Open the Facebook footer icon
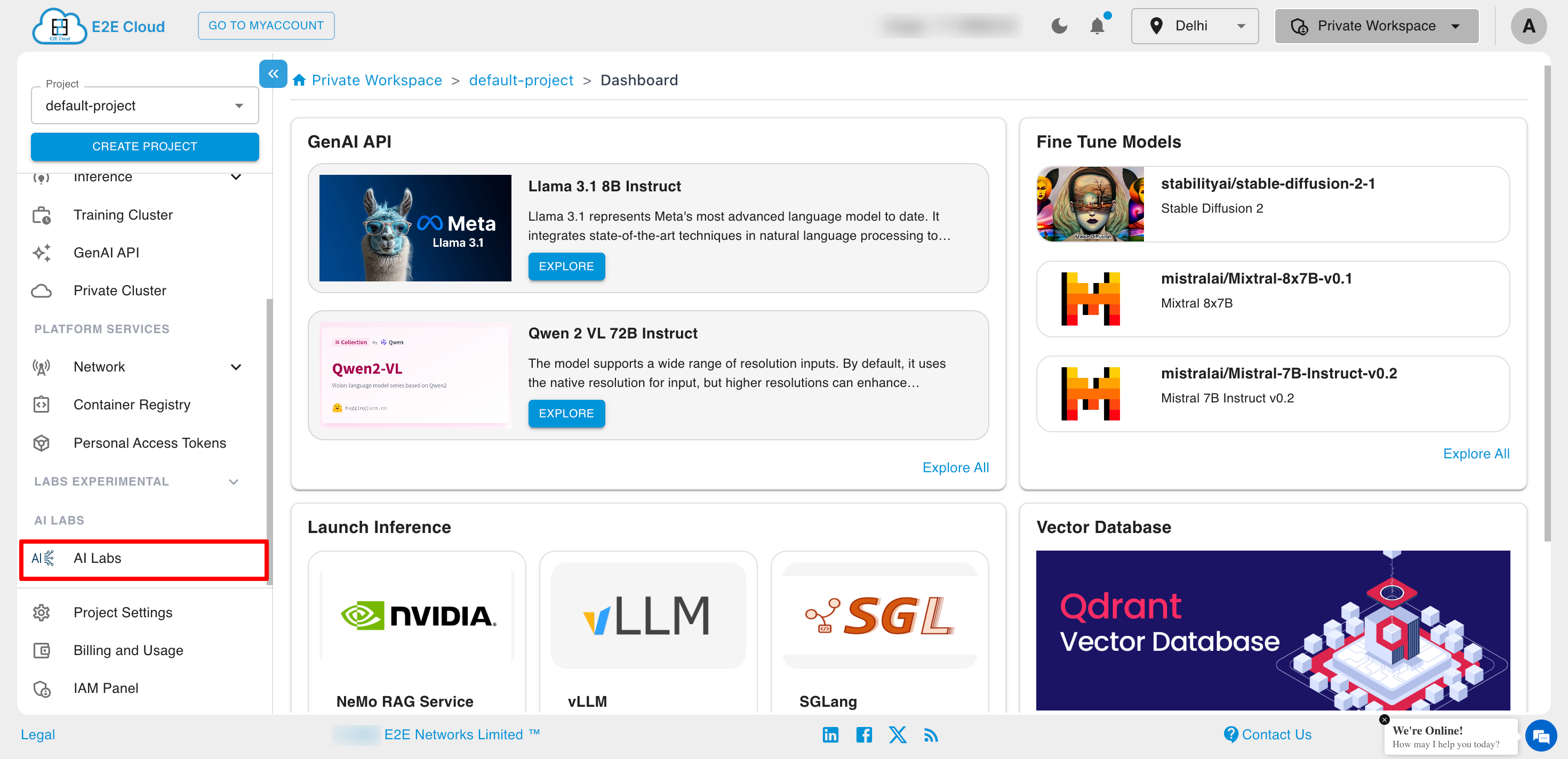This screenshot has width=1568, height=759. [864, 734]
